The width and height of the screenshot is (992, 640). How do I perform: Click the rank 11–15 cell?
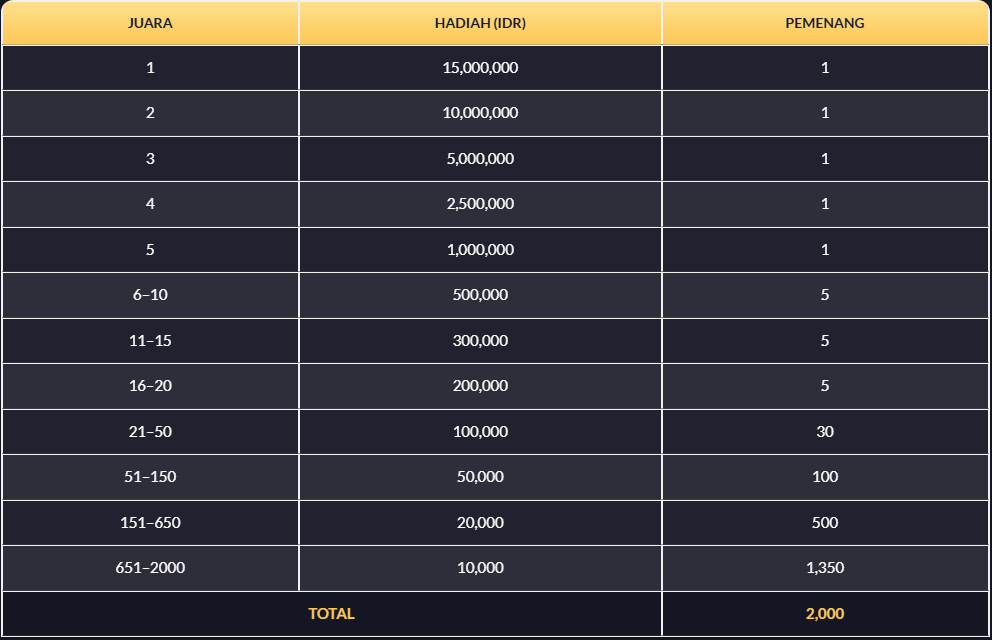coord(150,341)
